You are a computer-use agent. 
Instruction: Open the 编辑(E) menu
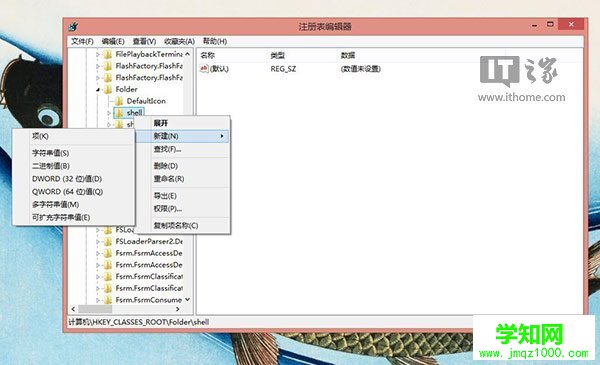tap(113, 41)
